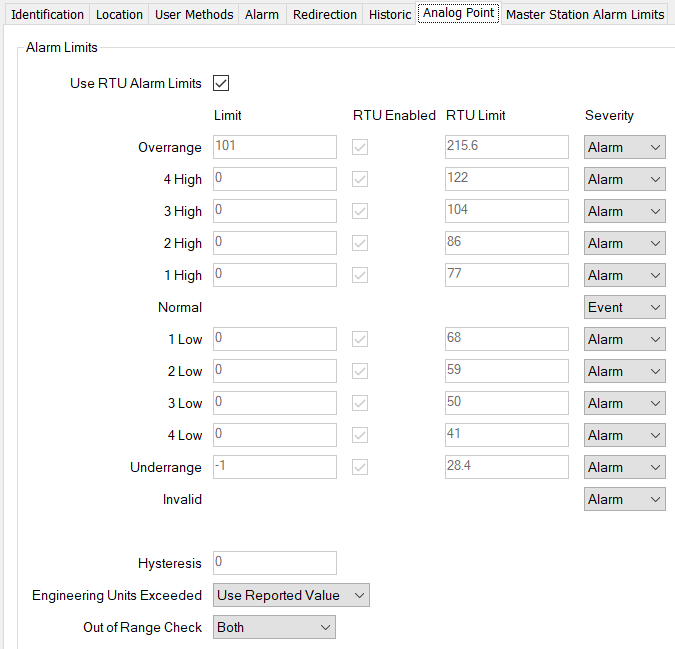
Task: Click the 2 High RTU Limit field
Action: 506,243
